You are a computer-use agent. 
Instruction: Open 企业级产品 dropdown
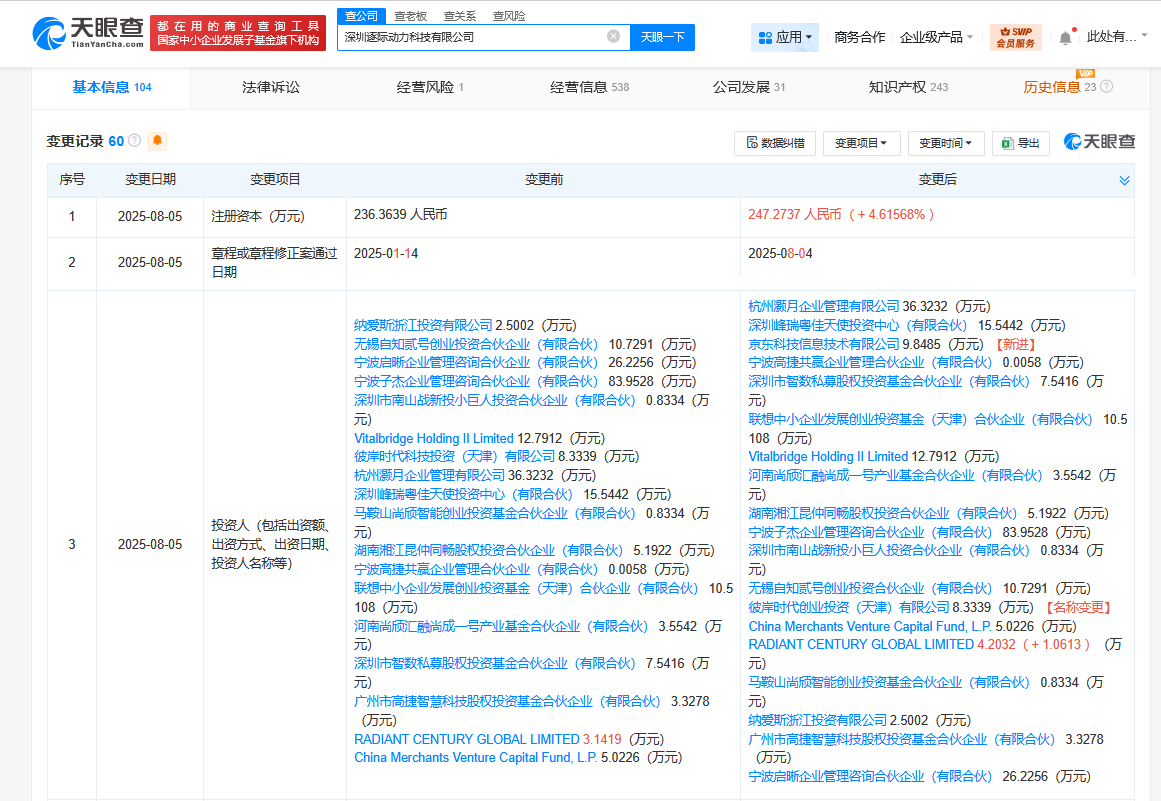[936, 37]
